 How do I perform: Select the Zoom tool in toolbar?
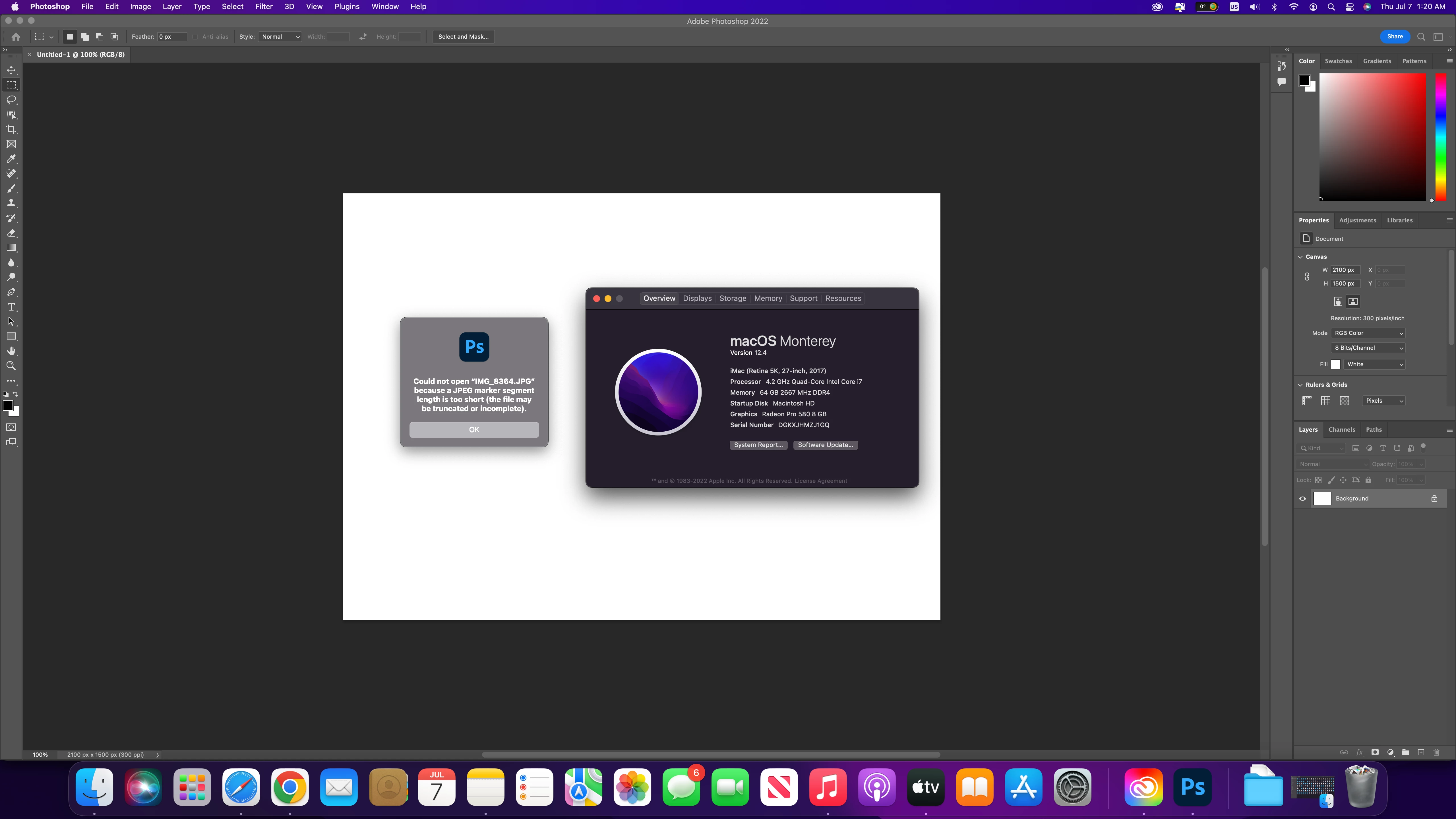[11, 366]
